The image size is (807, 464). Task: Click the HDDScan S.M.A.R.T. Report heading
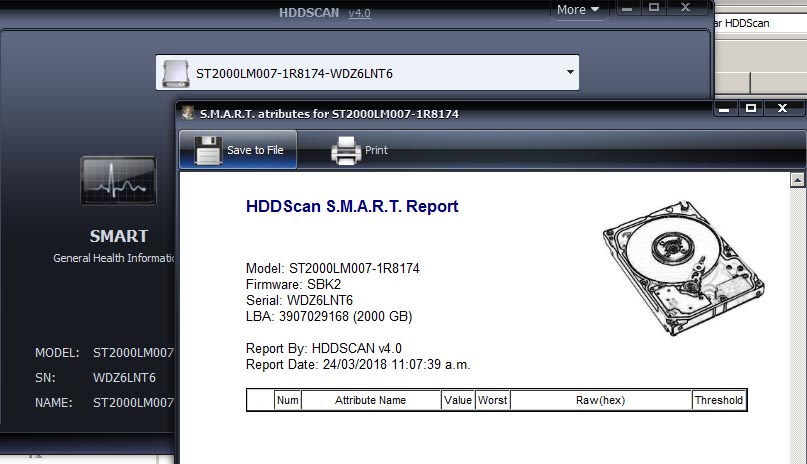(352, 206)
